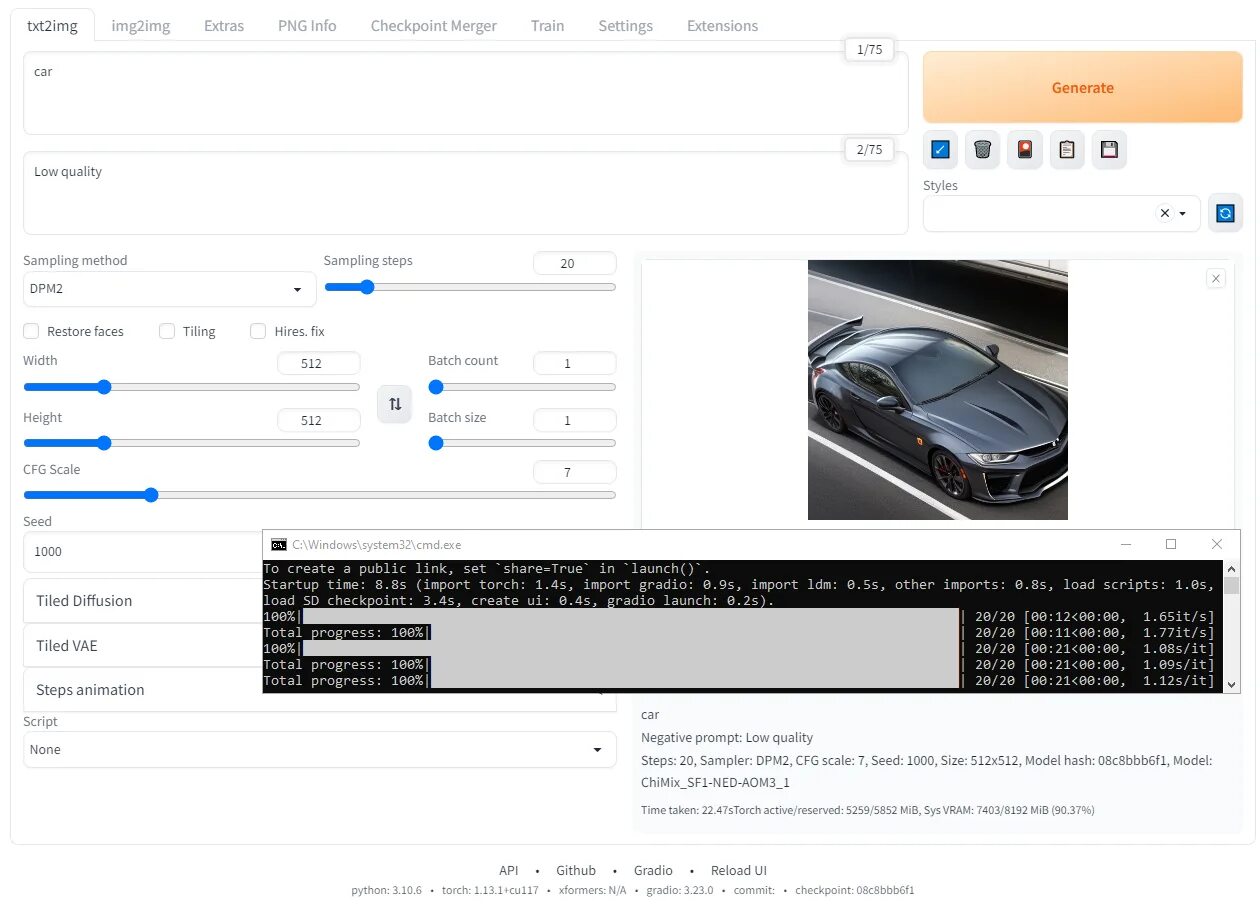Switch to the img2img tab
Viewport: 1260px width, 905px height.
pos(140,25)
